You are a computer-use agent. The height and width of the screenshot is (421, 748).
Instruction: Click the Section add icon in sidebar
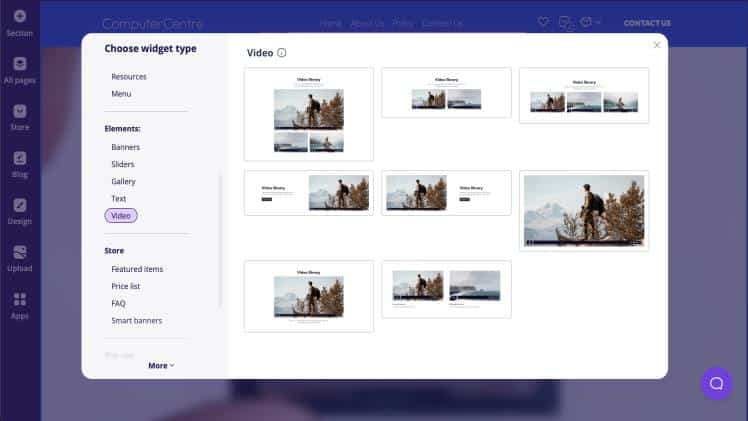click(x=20, y=17)
